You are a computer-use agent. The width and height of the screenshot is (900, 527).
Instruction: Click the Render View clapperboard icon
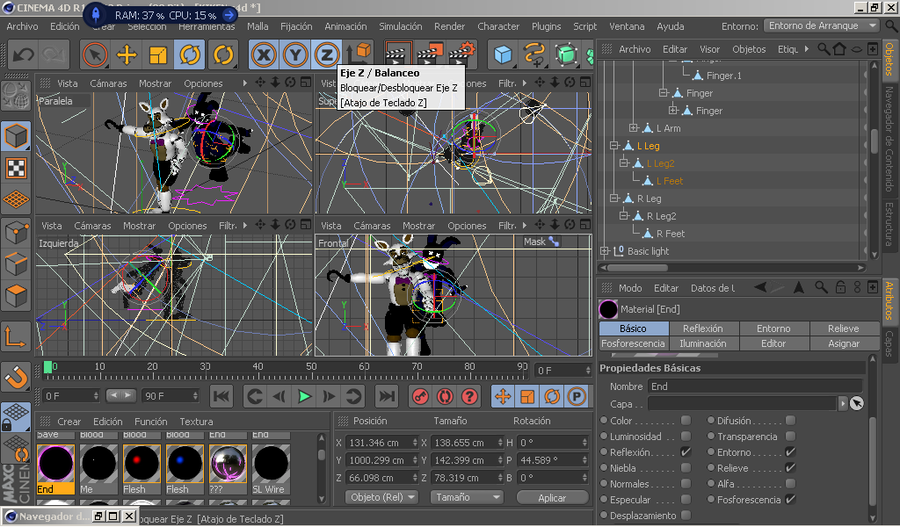point(397,54)
